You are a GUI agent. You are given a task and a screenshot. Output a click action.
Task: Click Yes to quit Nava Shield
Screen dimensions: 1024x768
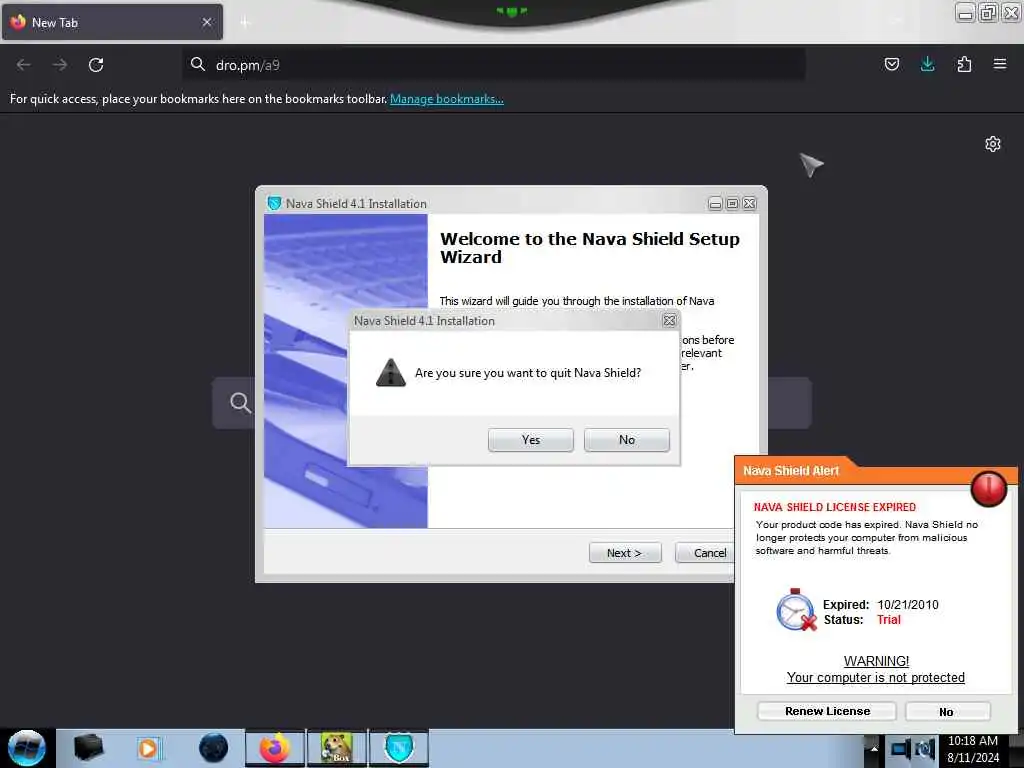[530, 440]
